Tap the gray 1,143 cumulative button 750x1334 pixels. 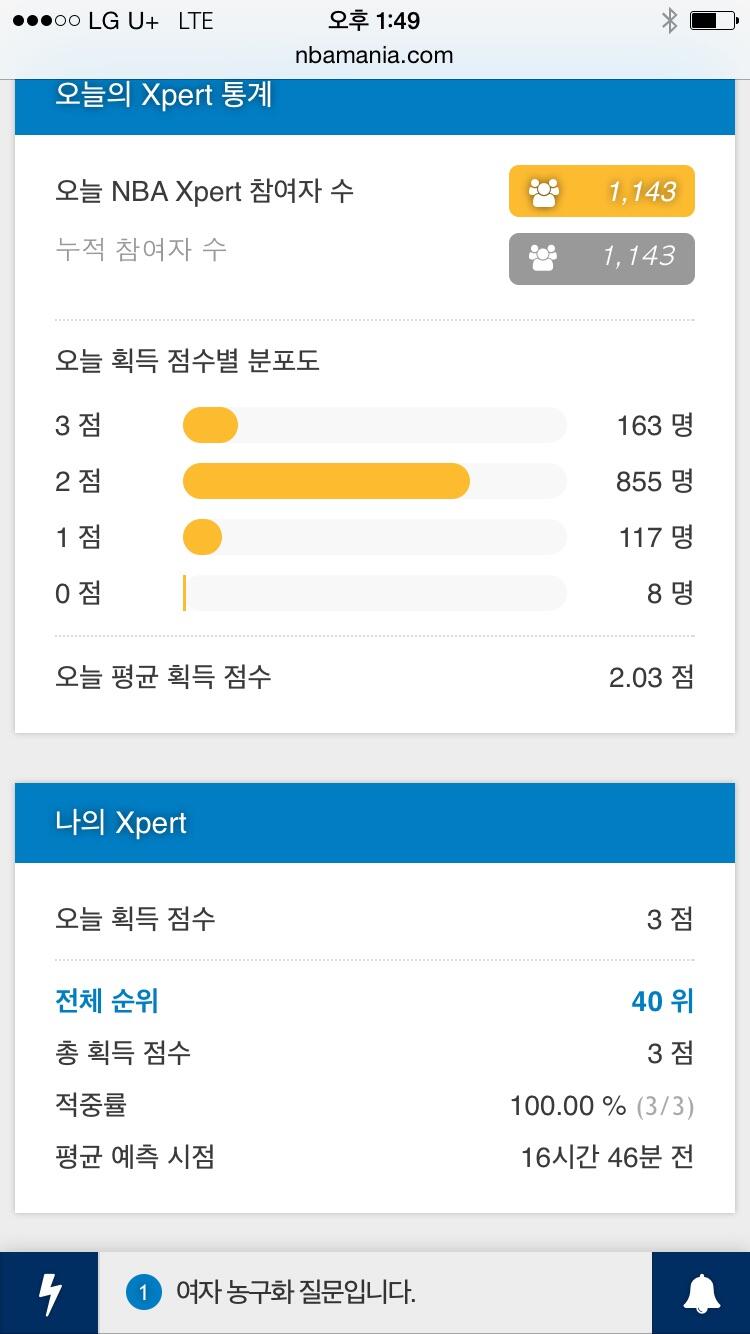(602, 258)
